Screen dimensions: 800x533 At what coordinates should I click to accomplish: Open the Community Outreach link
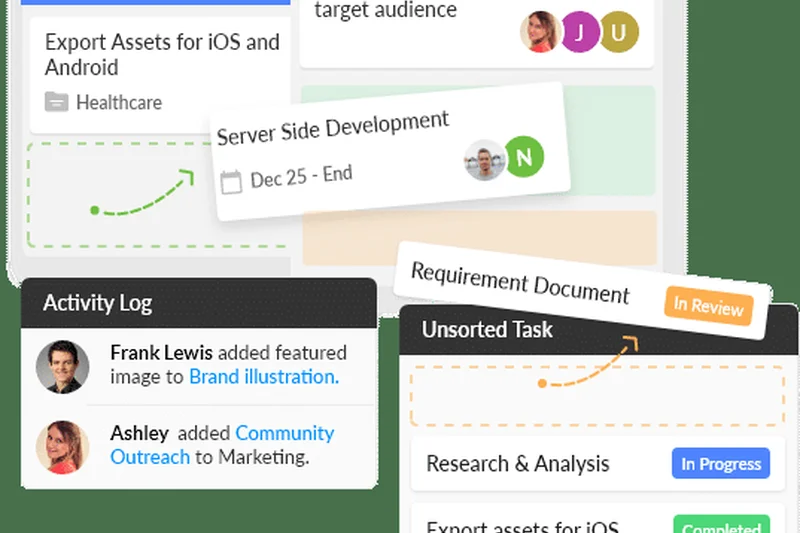(284, 433)
